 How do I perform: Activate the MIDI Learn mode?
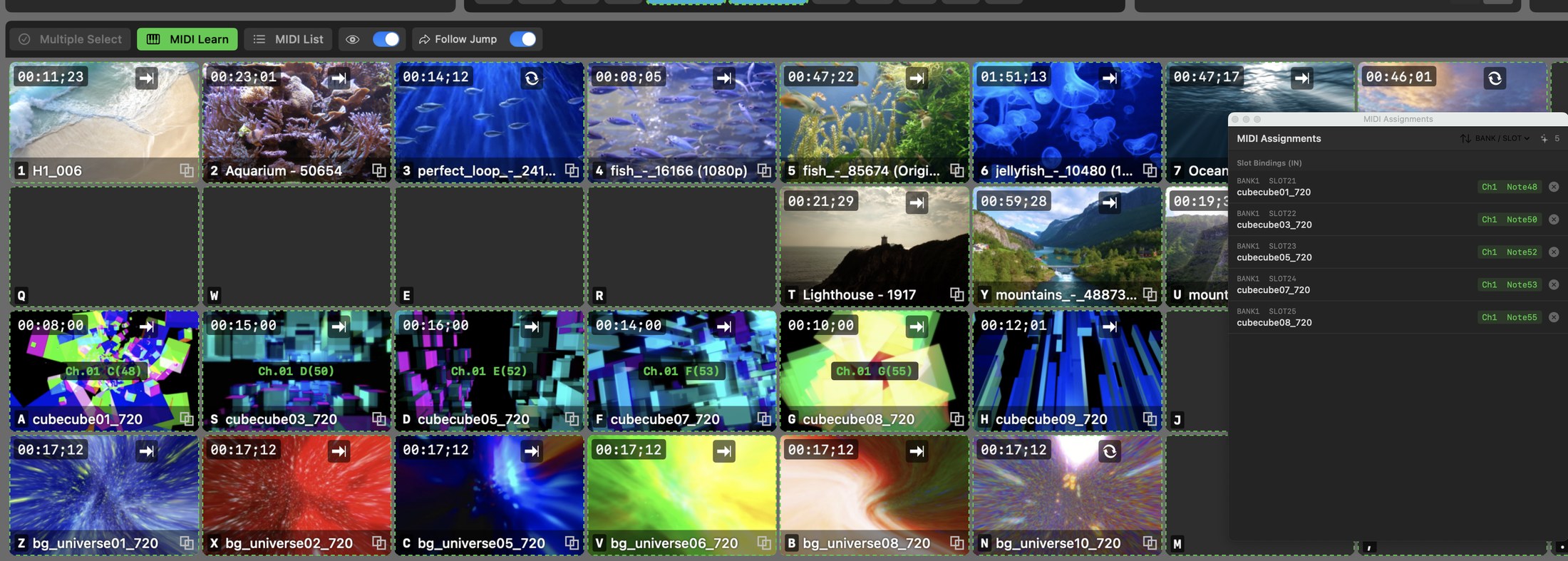click(187, 39)
